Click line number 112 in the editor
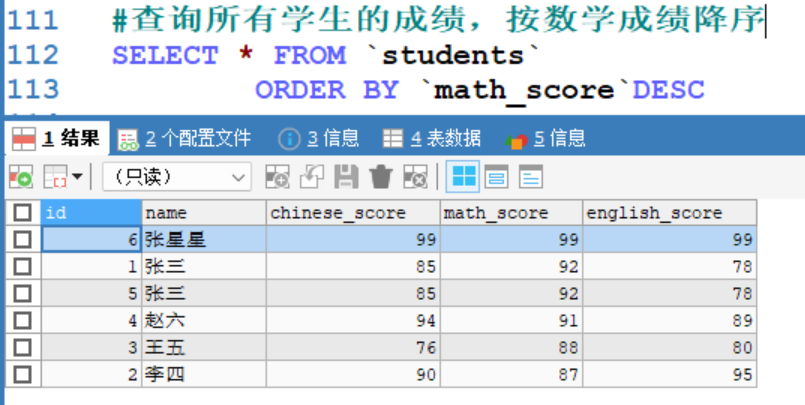 pos(33,55)
